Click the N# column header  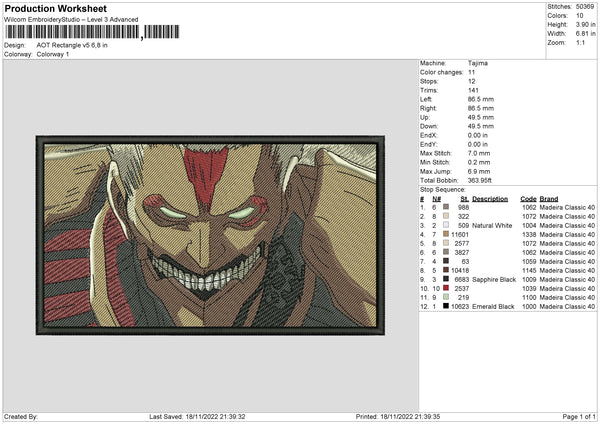(437, 199)
